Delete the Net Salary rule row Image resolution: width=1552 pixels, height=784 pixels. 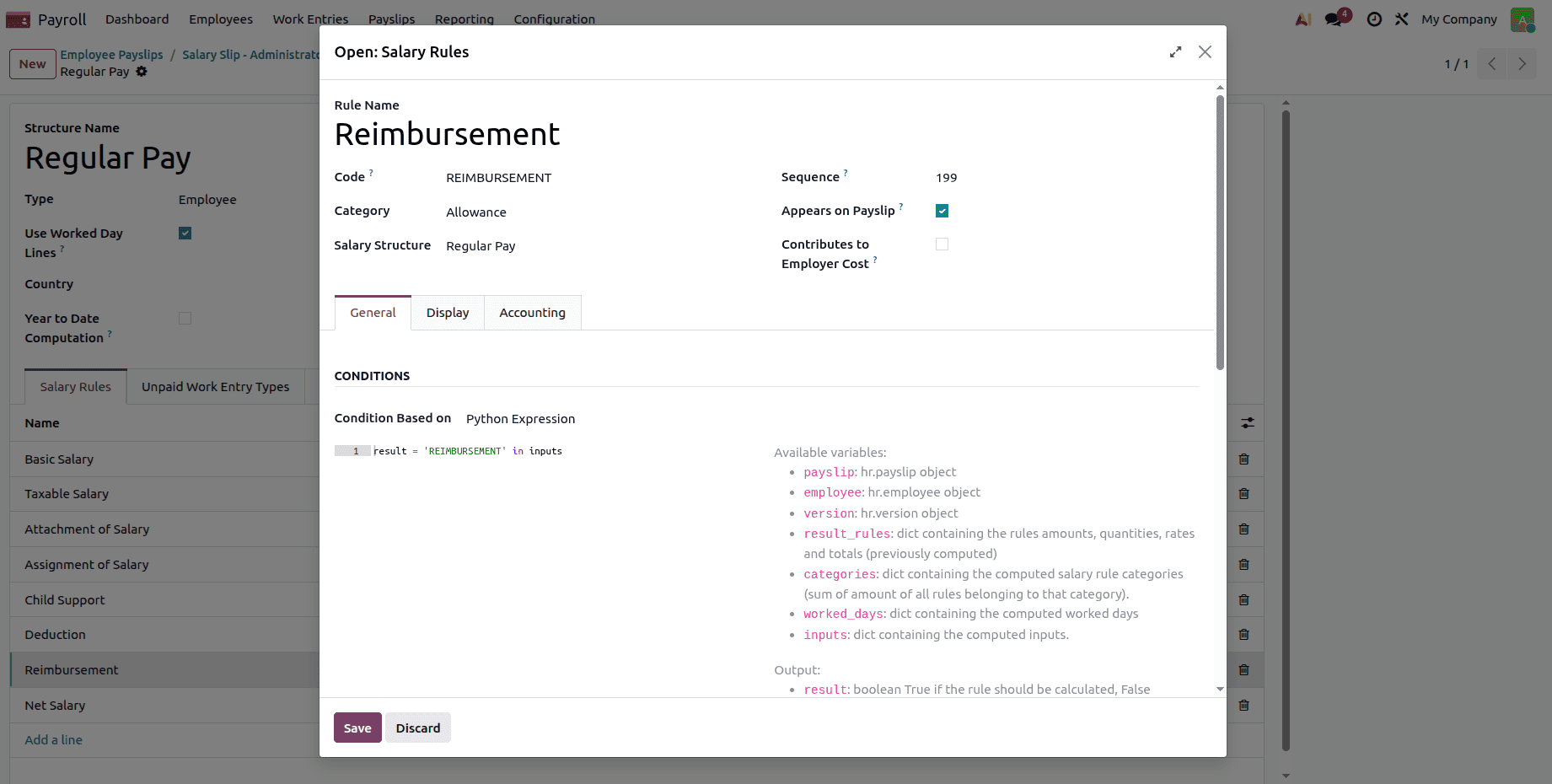[x=1243, y=706]
